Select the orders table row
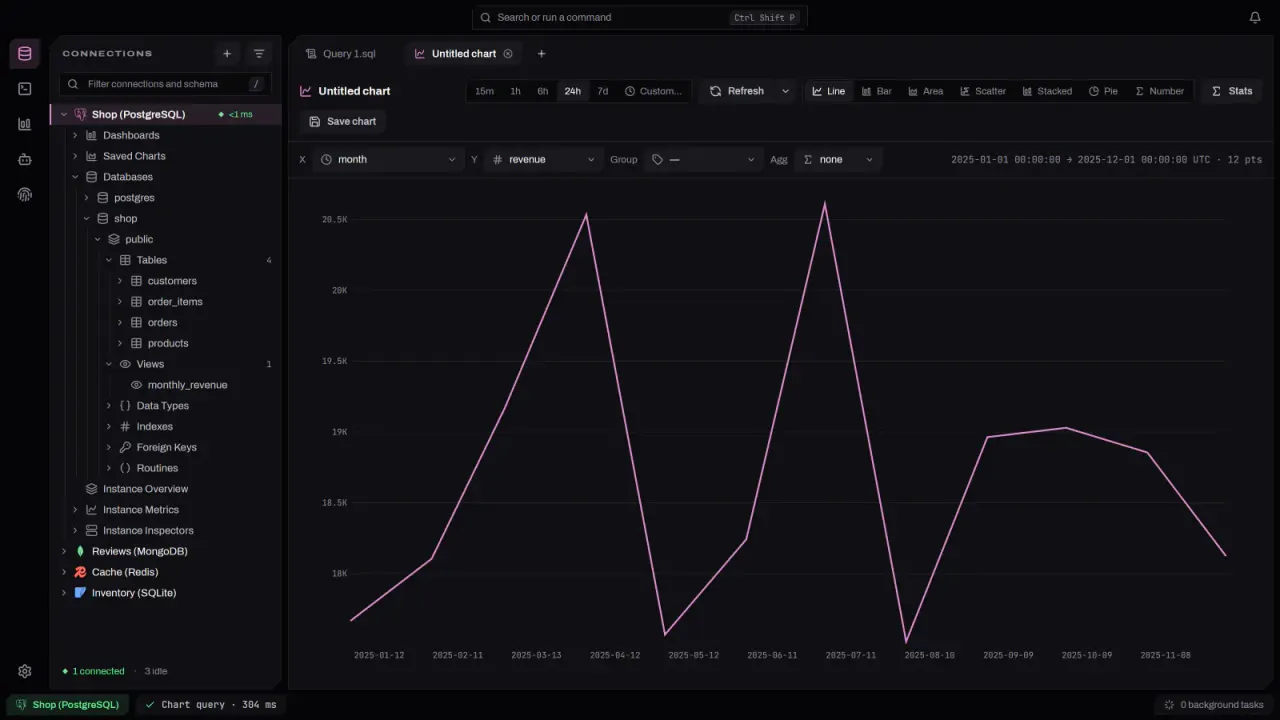The height and width of the screenshot is (720, 1280). coord(166,322)
